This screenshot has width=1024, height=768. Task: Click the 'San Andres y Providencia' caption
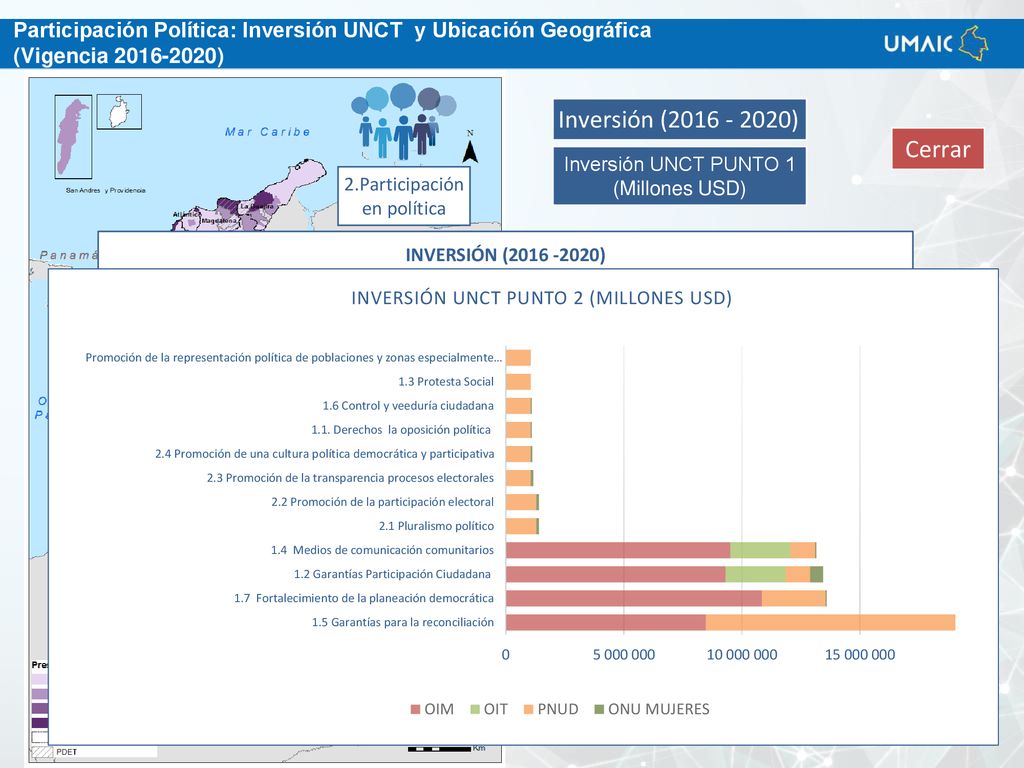point(106,191)
